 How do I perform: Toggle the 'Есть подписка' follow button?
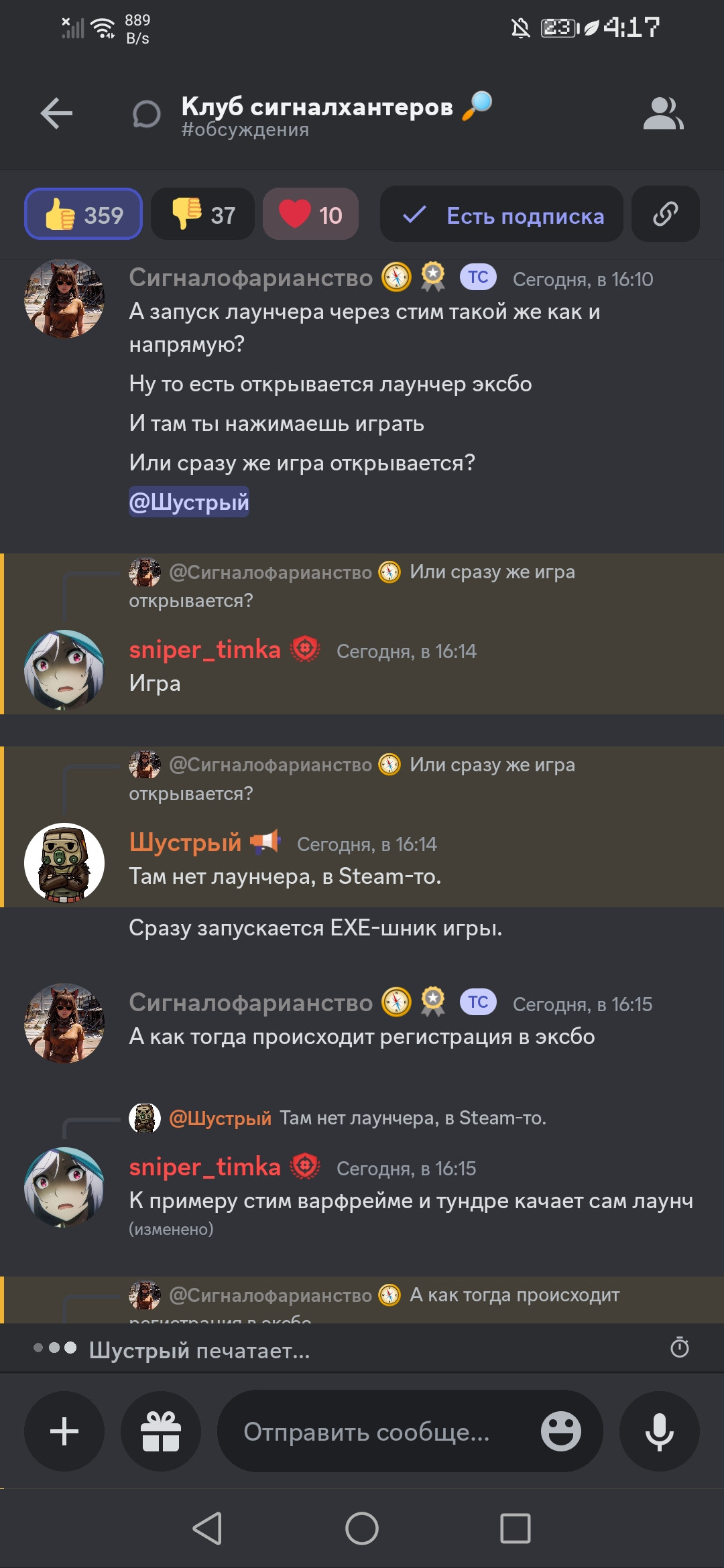[x=501, y=214]
